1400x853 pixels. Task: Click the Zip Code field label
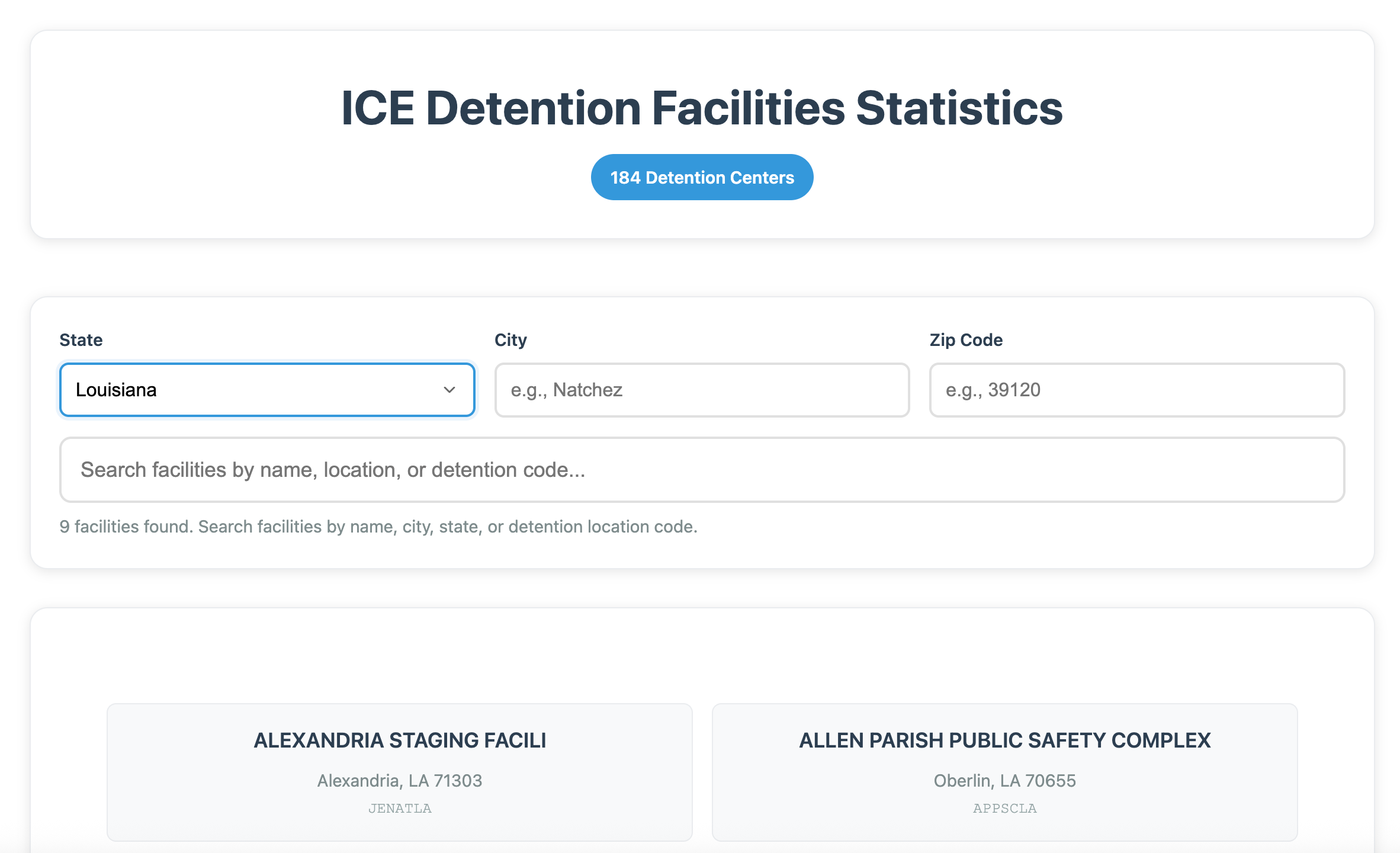tap(966, 340)
